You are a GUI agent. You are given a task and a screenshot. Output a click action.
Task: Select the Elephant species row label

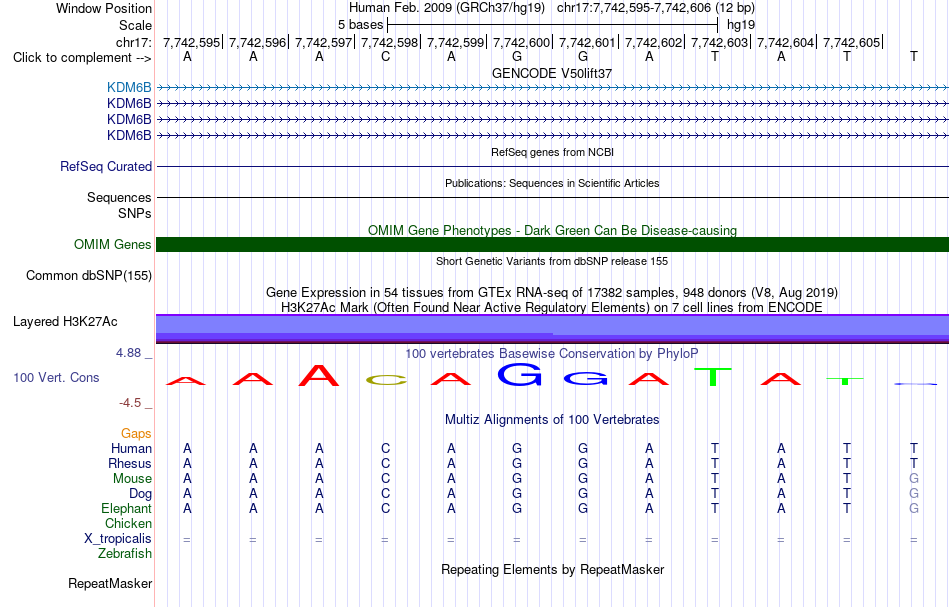point(126,508)
